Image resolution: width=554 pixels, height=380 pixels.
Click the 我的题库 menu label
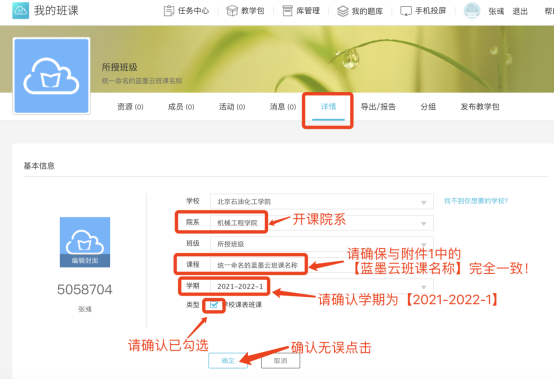tap(367, 11)
